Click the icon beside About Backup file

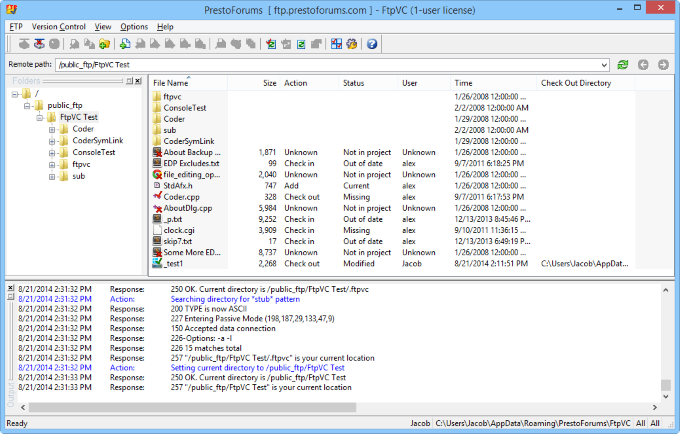[157, 152]
